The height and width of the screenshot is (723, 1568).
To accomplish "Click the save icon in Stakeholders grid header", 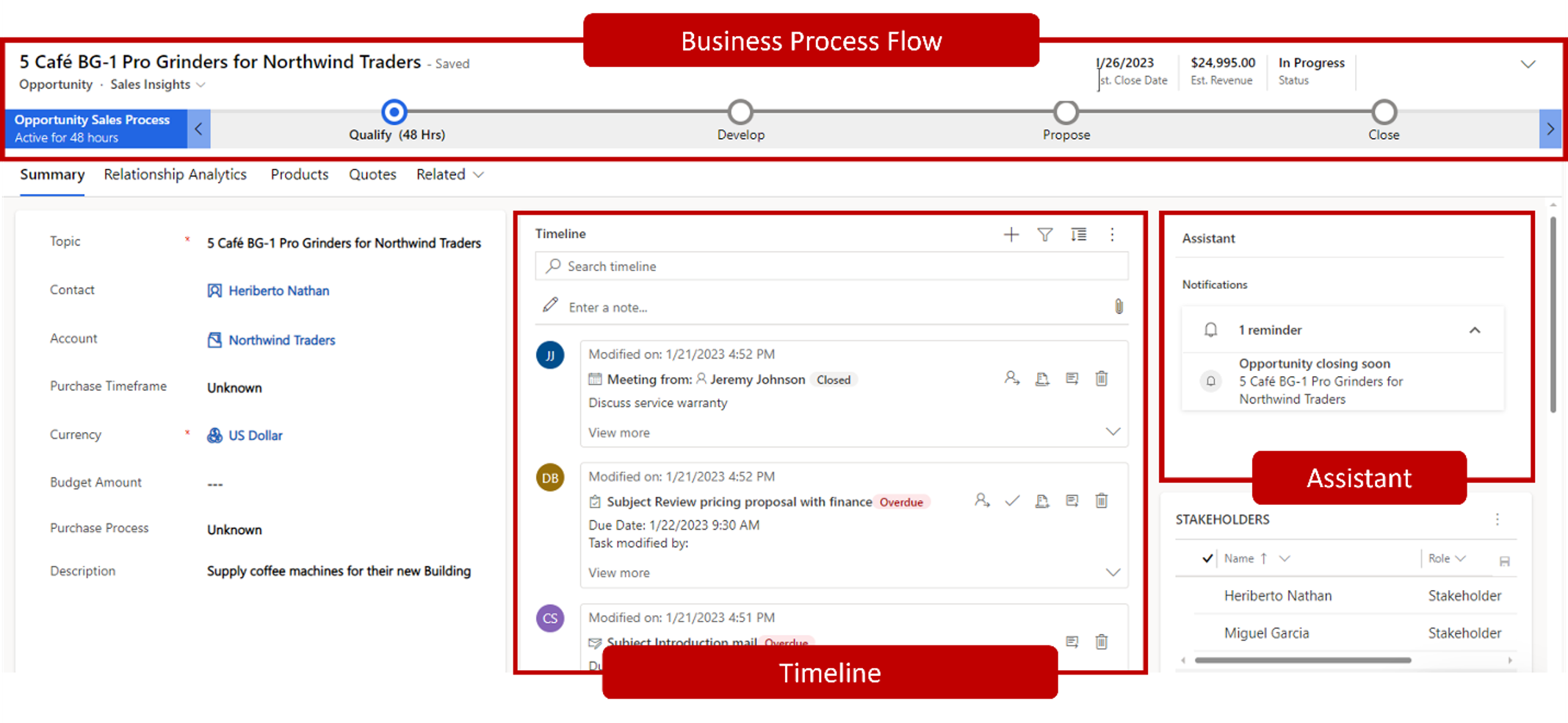I will (x=1504, y=561).
